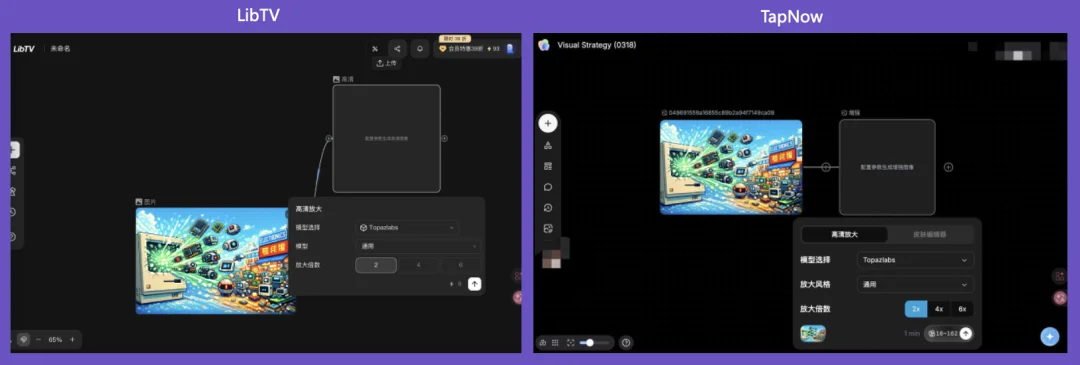Open the notification bell in LibTV
The height and width of the screenshot is (365, 1080).
[x=419, y=49]
